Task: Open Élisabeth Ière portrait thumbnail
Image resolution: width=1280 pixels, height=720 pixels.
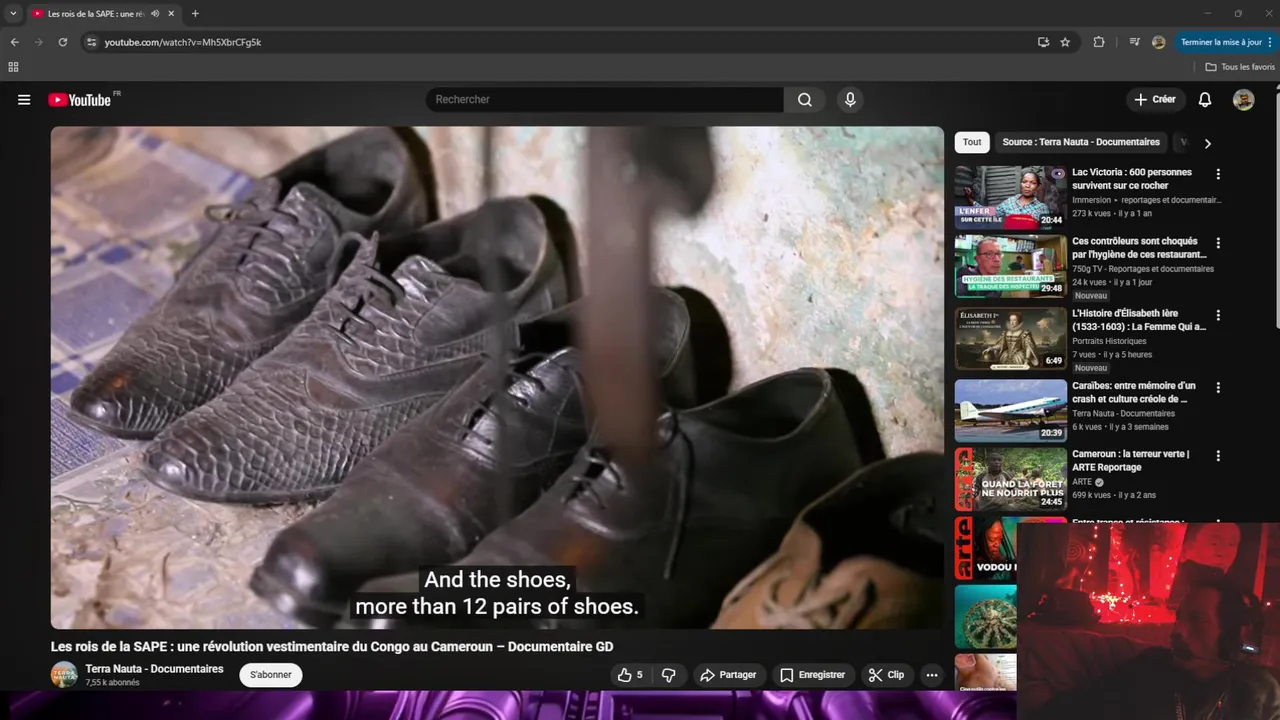Action: click(1010, 338)
